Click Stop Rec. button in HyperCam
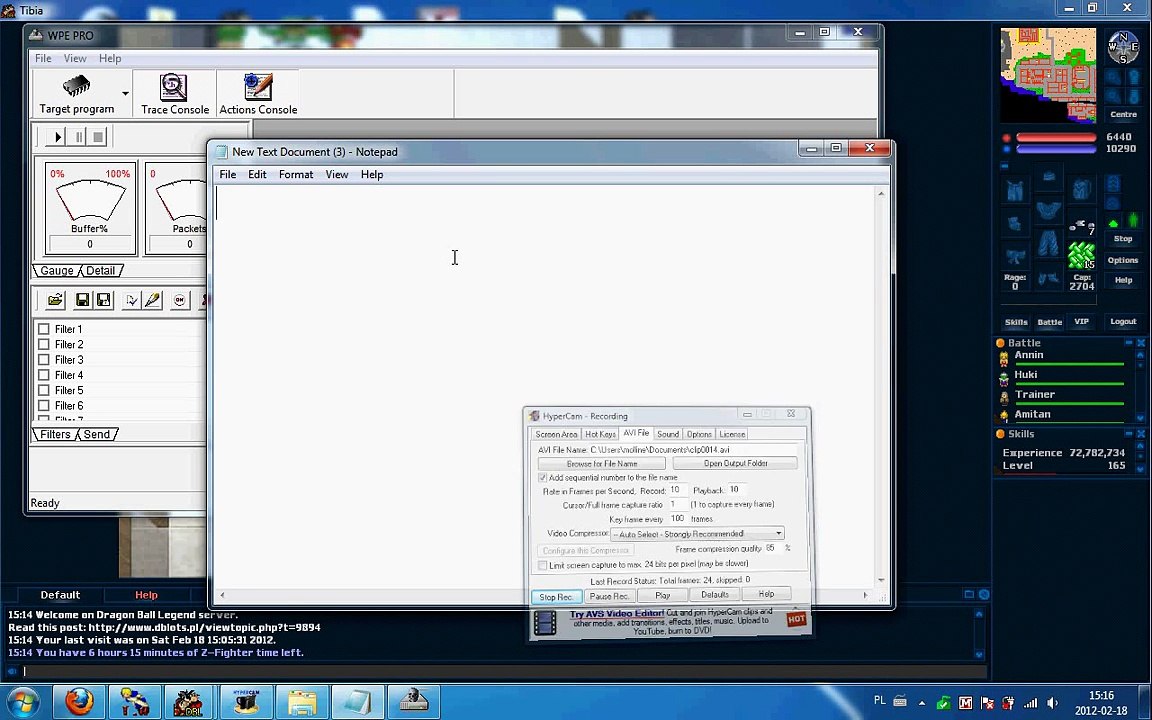1152x720 pixels. [556, 597]
